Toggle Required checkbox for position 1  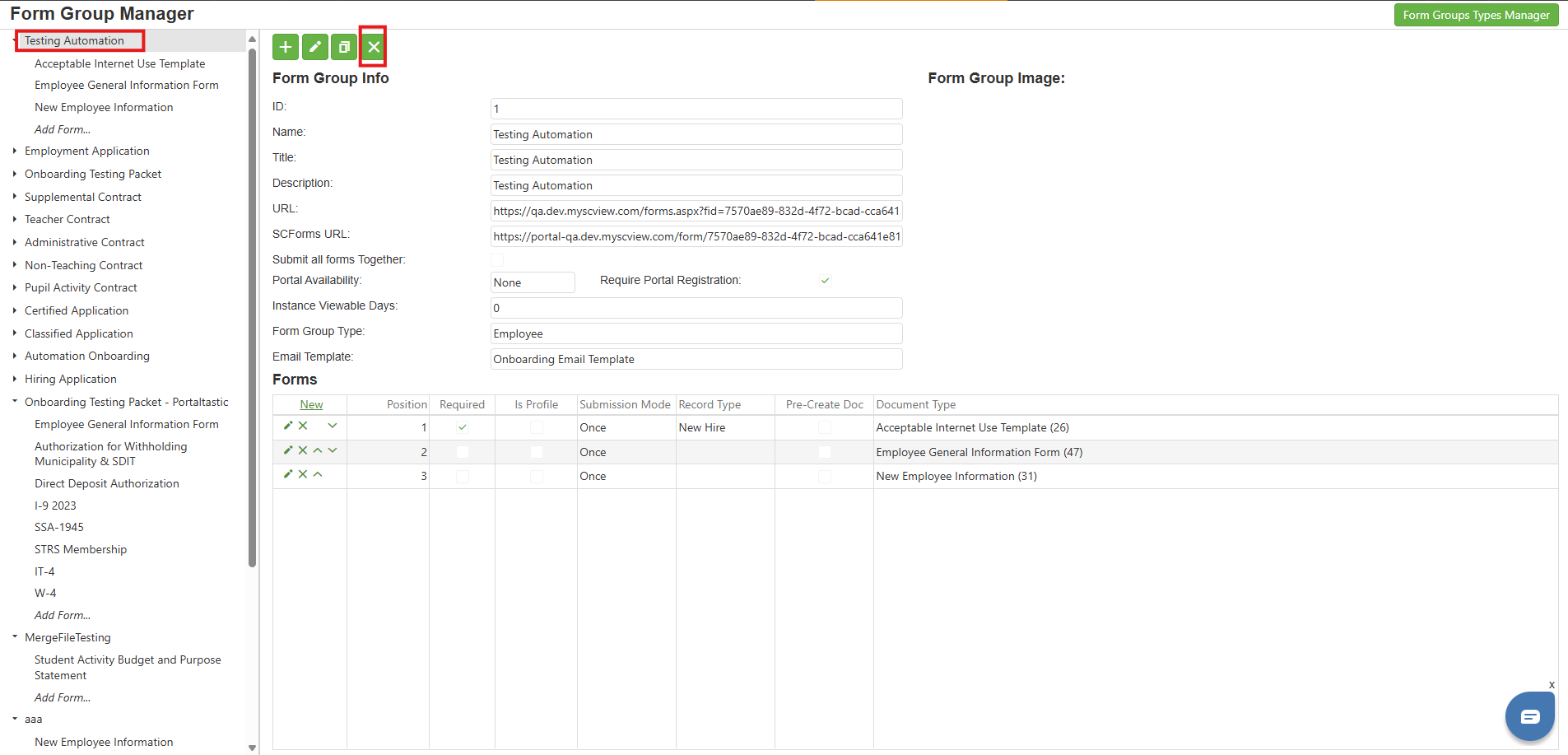pyautogui.click(x=463, y=427)
